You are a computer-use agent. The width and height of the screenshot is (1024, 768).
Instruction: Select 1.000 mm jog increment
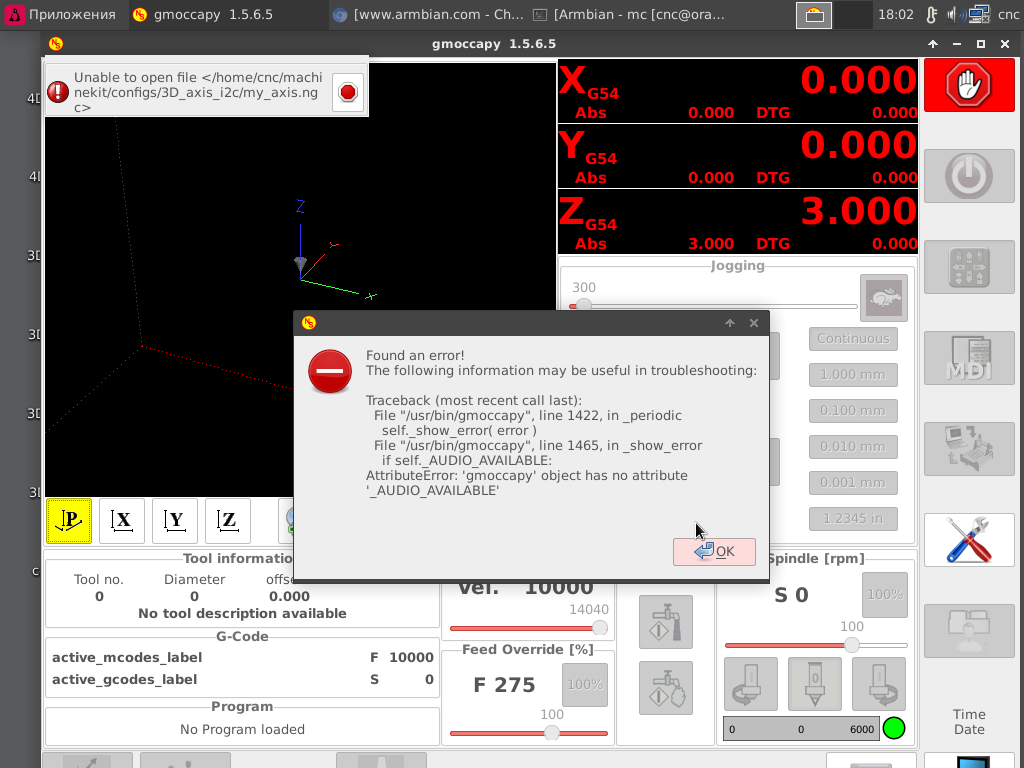pos(853,375)
